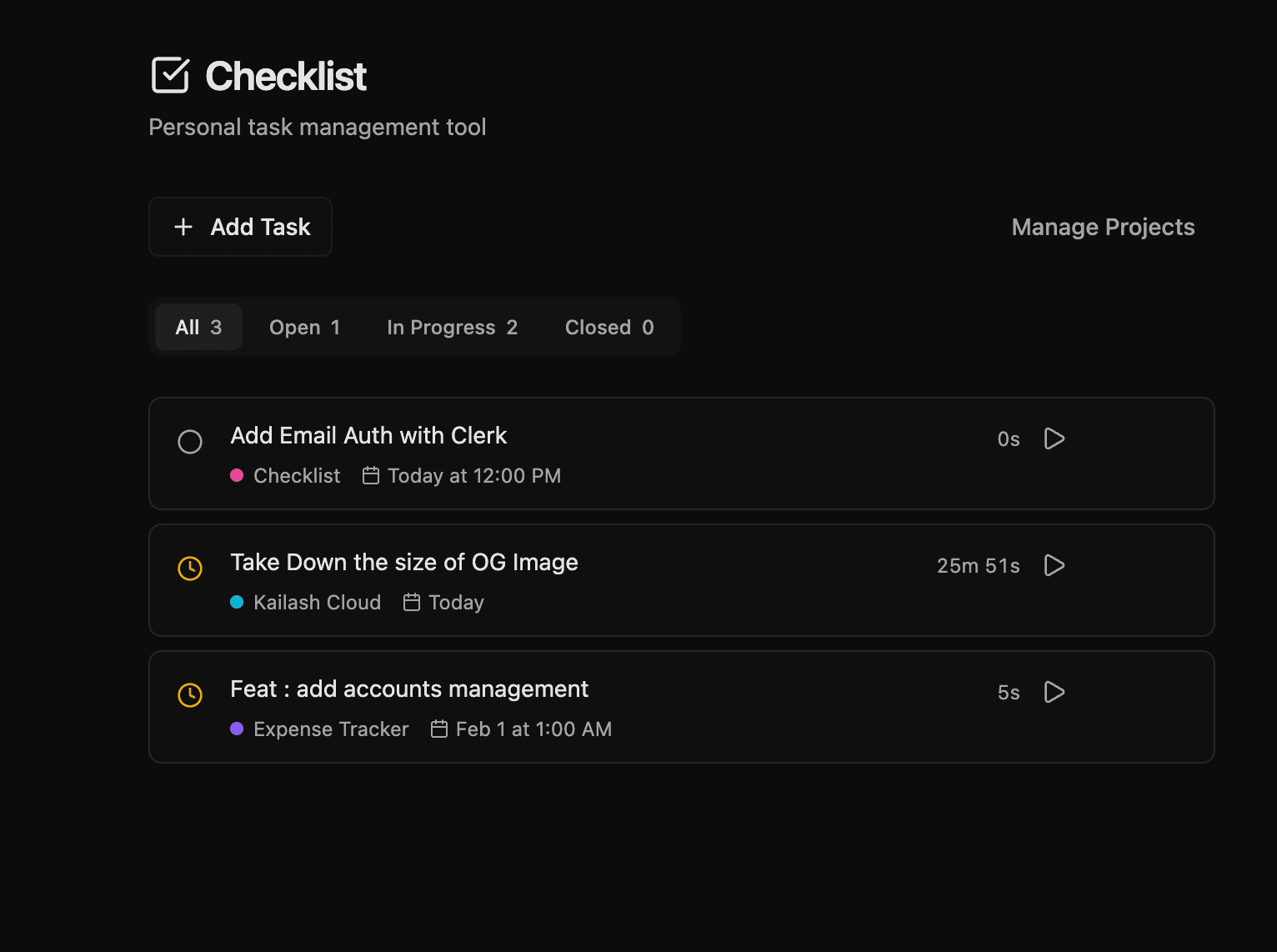Click the Add Task button
The height and width of the screenshot is (952, 1277).
point(240,226)
